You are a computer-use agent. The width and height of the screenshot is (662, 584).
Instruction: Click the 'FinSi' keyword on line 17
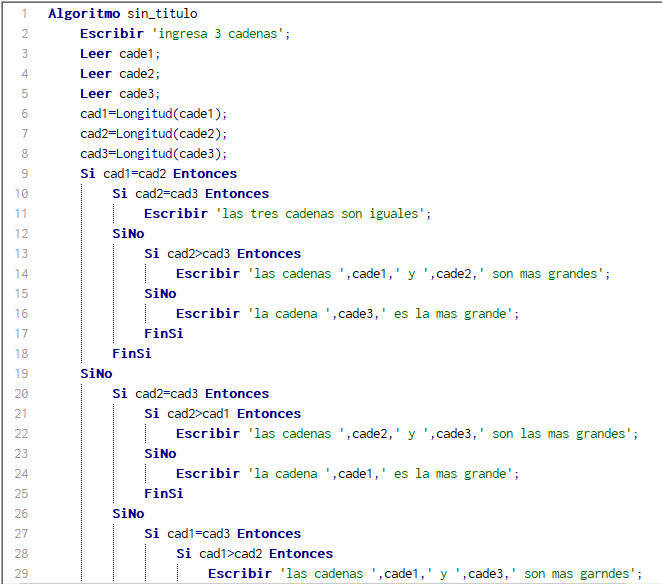[x=164, y=334]
